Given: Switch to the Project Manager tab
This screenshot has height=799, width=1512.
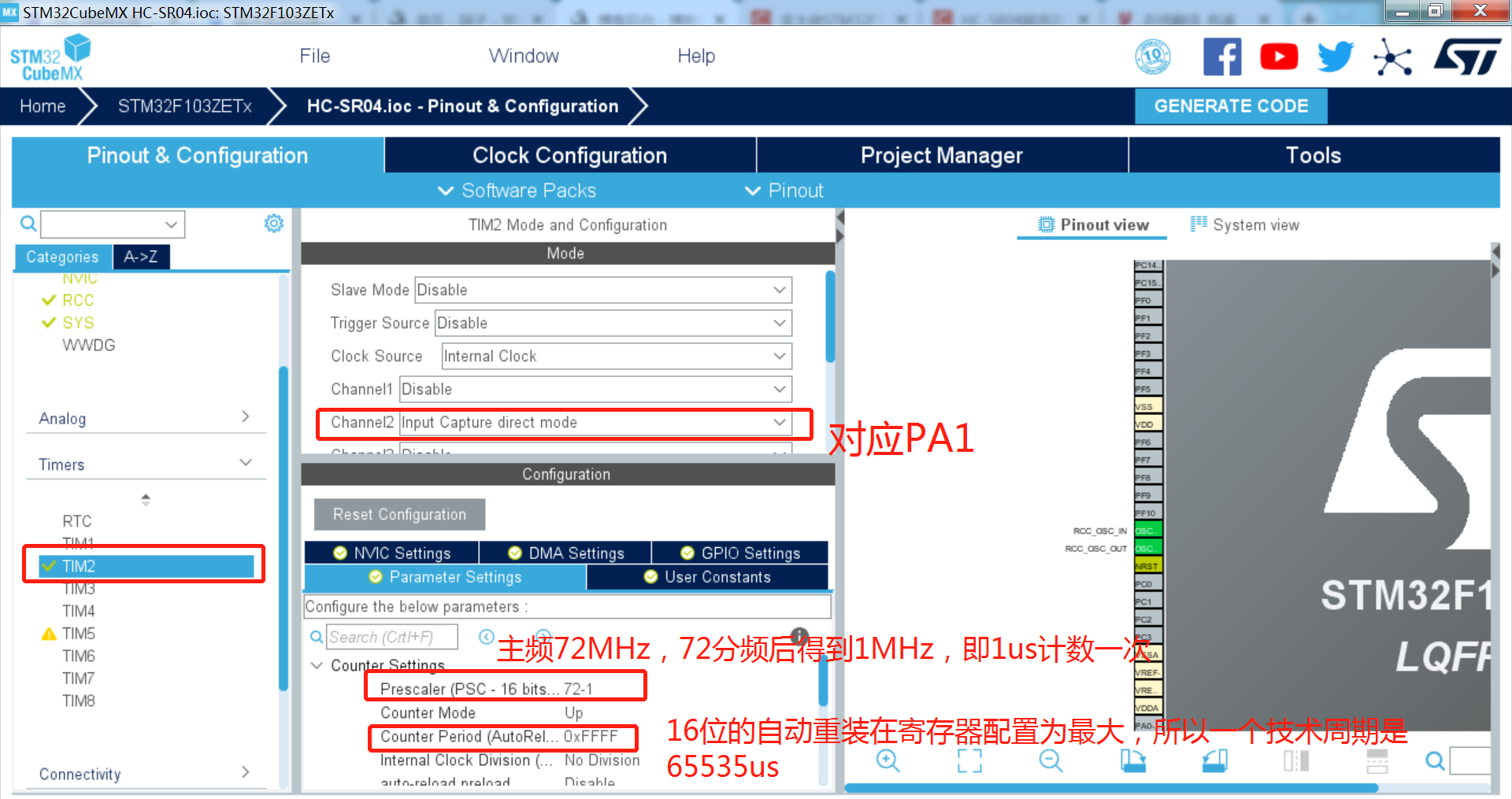Looking at the screenshot, I should pyautogui.click(x=942, y=155).
